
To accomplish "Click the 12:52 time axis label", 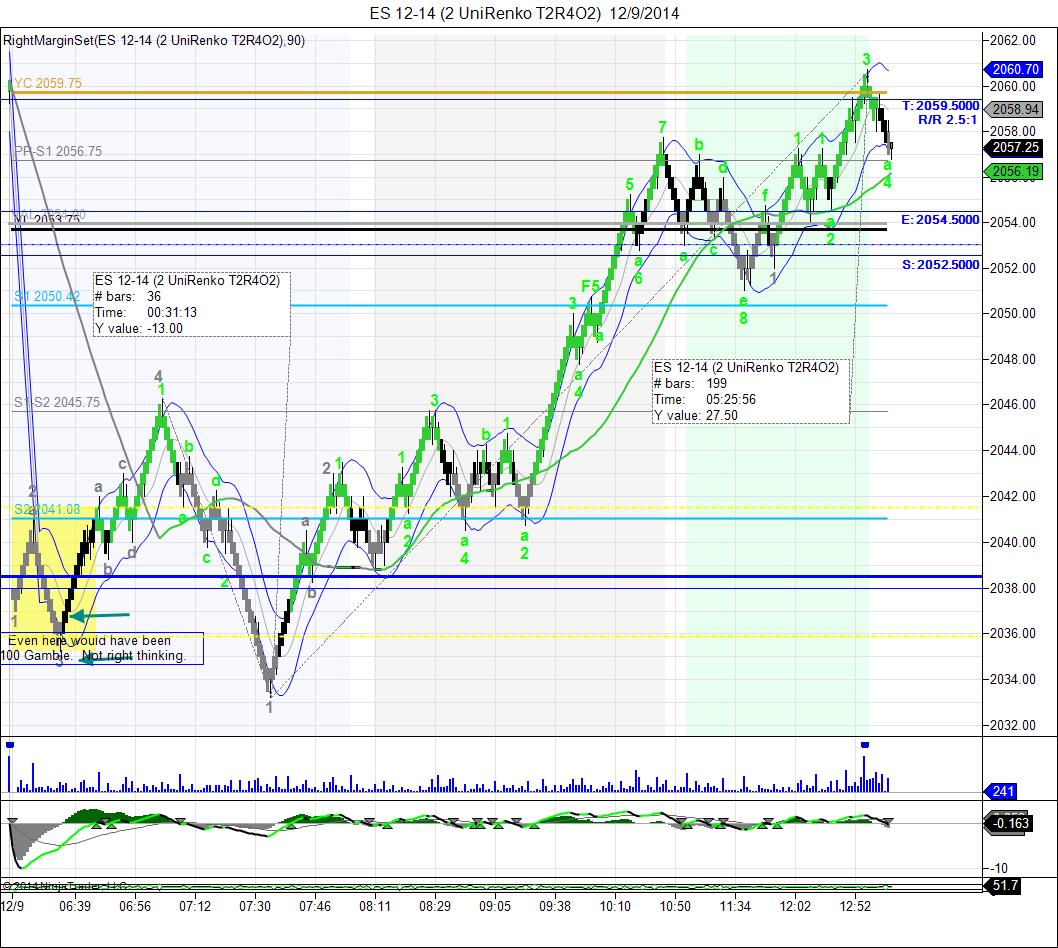I will pyautogui.click(x=856, y=906).
